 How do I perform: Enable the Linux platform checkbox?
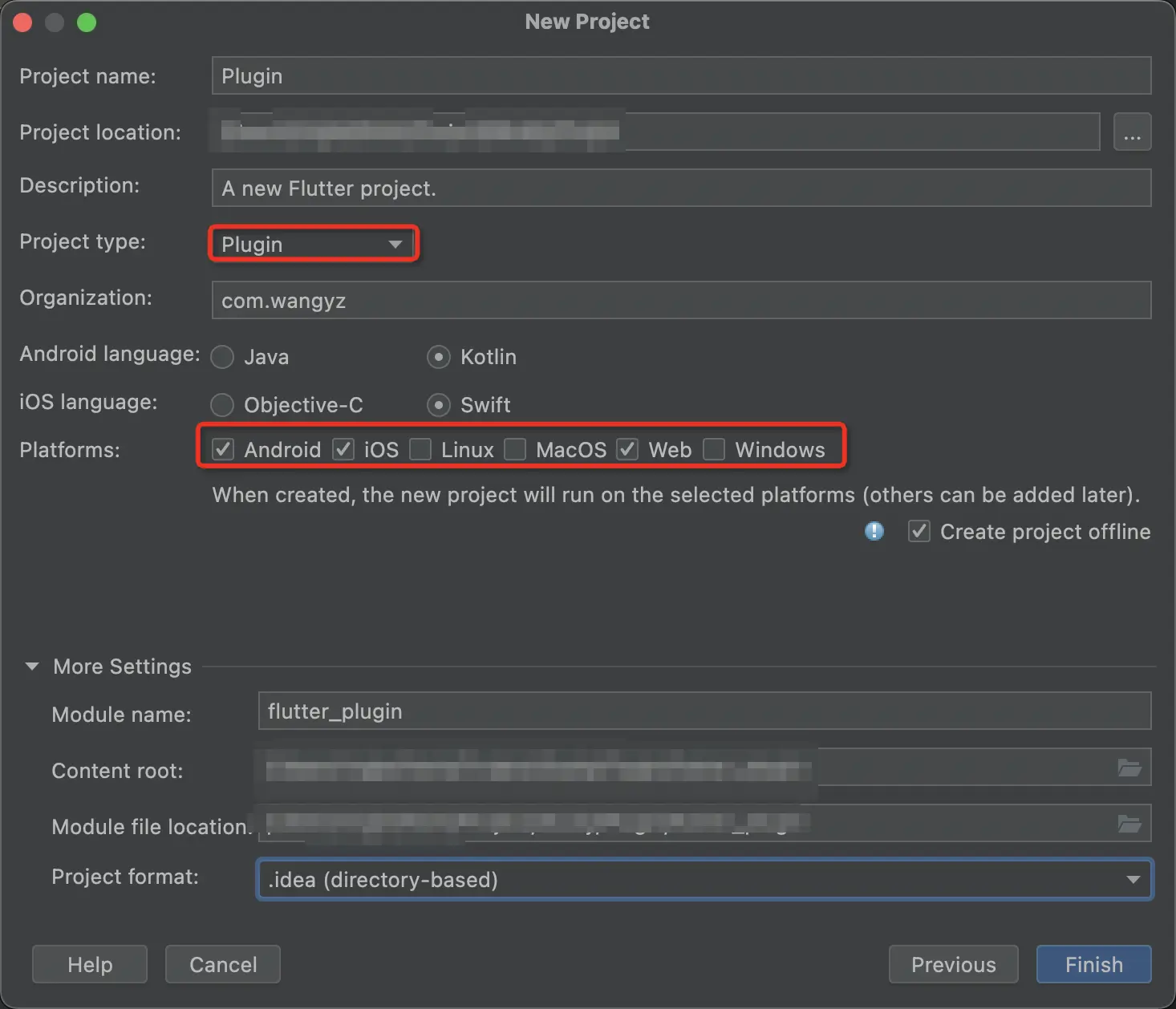[420, 449]
